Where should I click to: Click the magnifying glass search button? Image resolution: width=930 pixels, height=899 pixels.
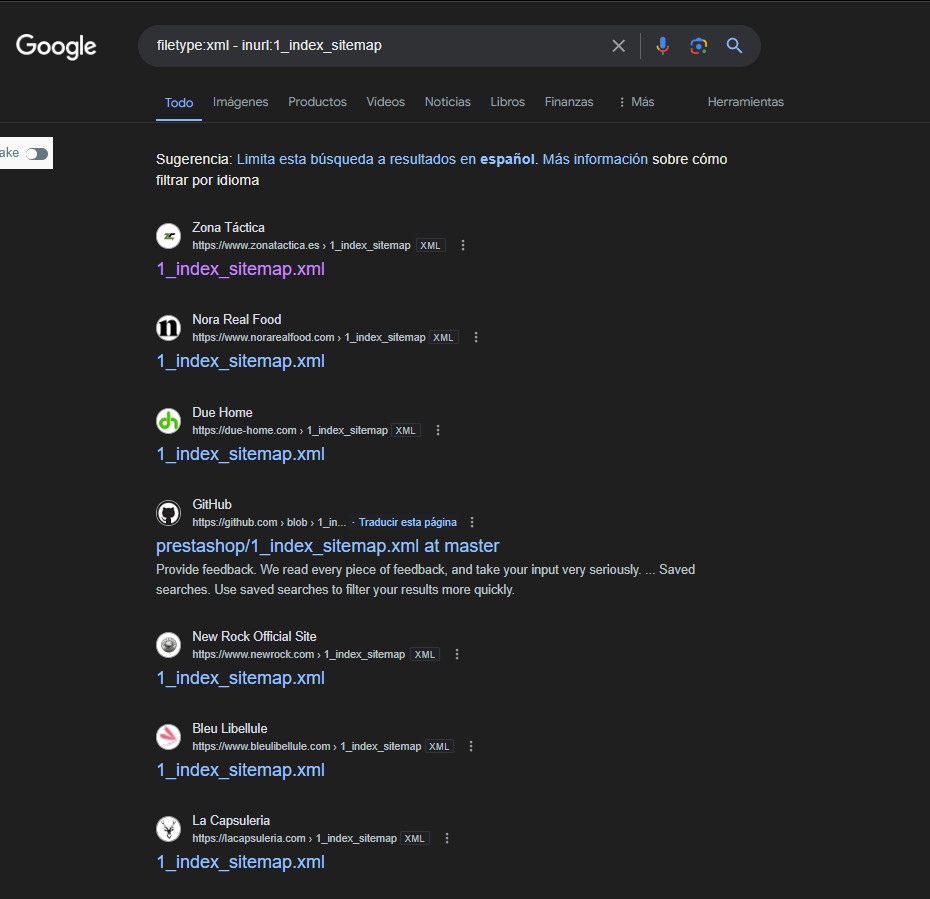click(734, 46)
